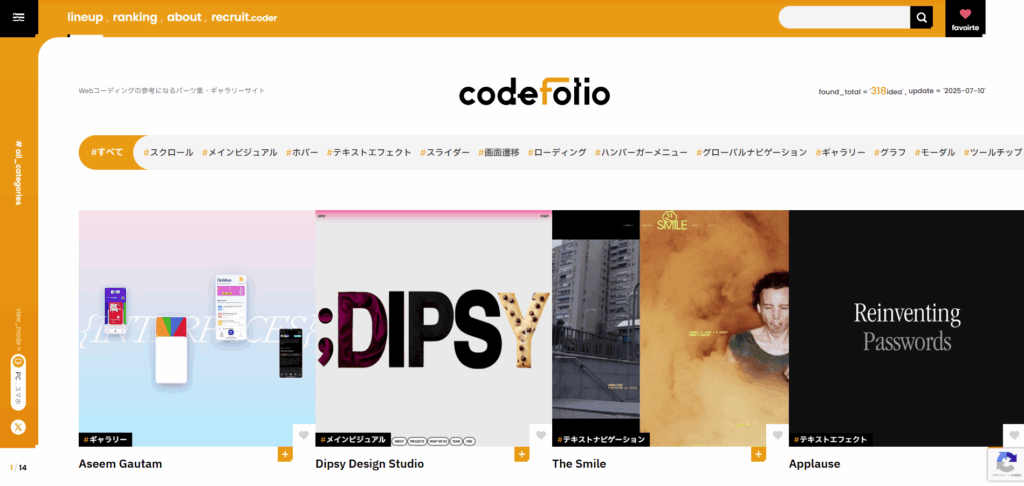Filter by #メインビジュアル category
1024x486 pixels.
click(240, 152)
